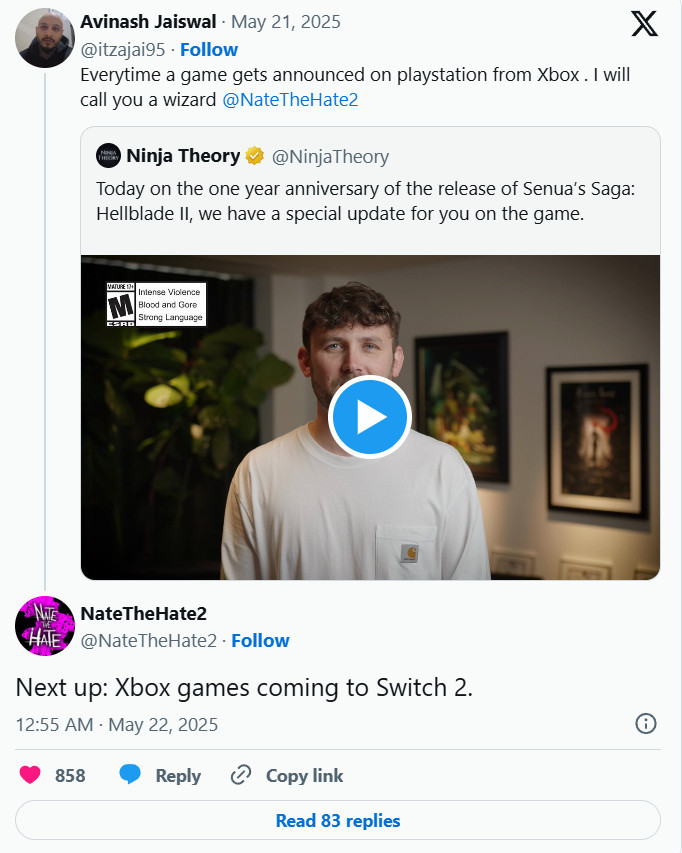Viewport: 682px width, 853px height.
Task: Click the Reply text button
Action: pyautogui.click(x=178, y=776)
